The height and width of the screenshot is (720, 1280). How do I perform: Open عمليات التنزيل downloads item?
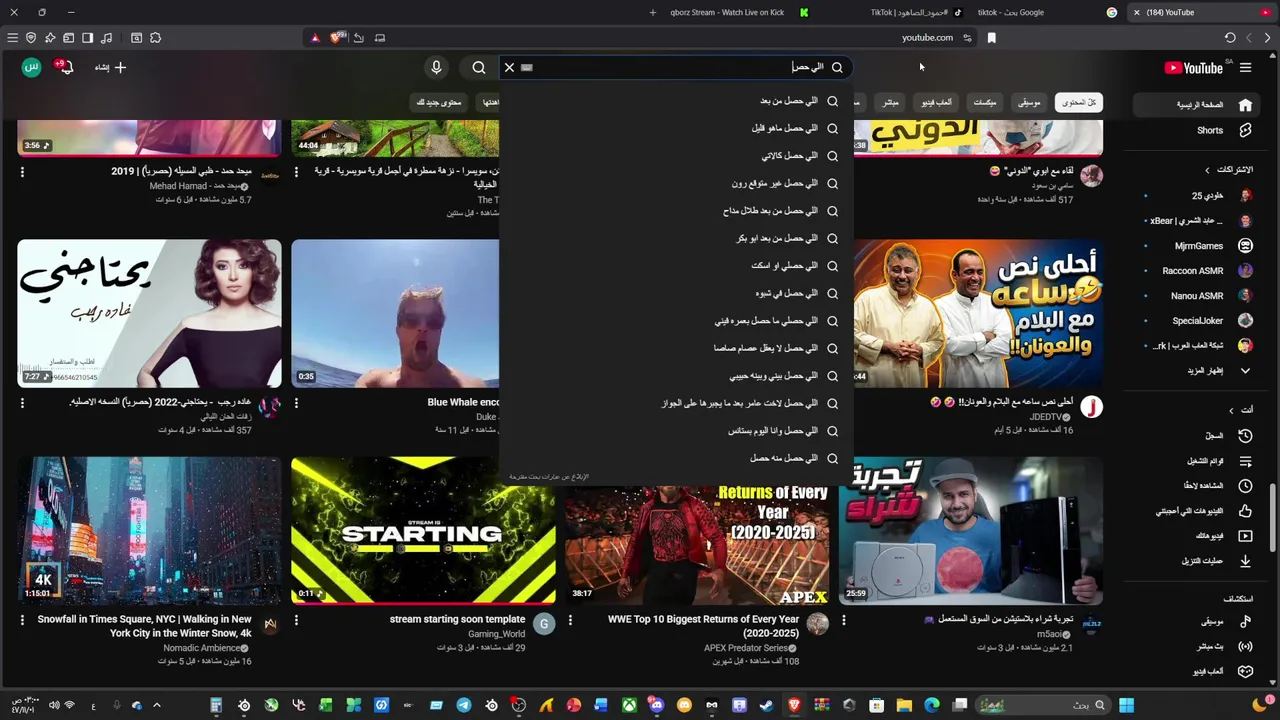[1197, 561]
